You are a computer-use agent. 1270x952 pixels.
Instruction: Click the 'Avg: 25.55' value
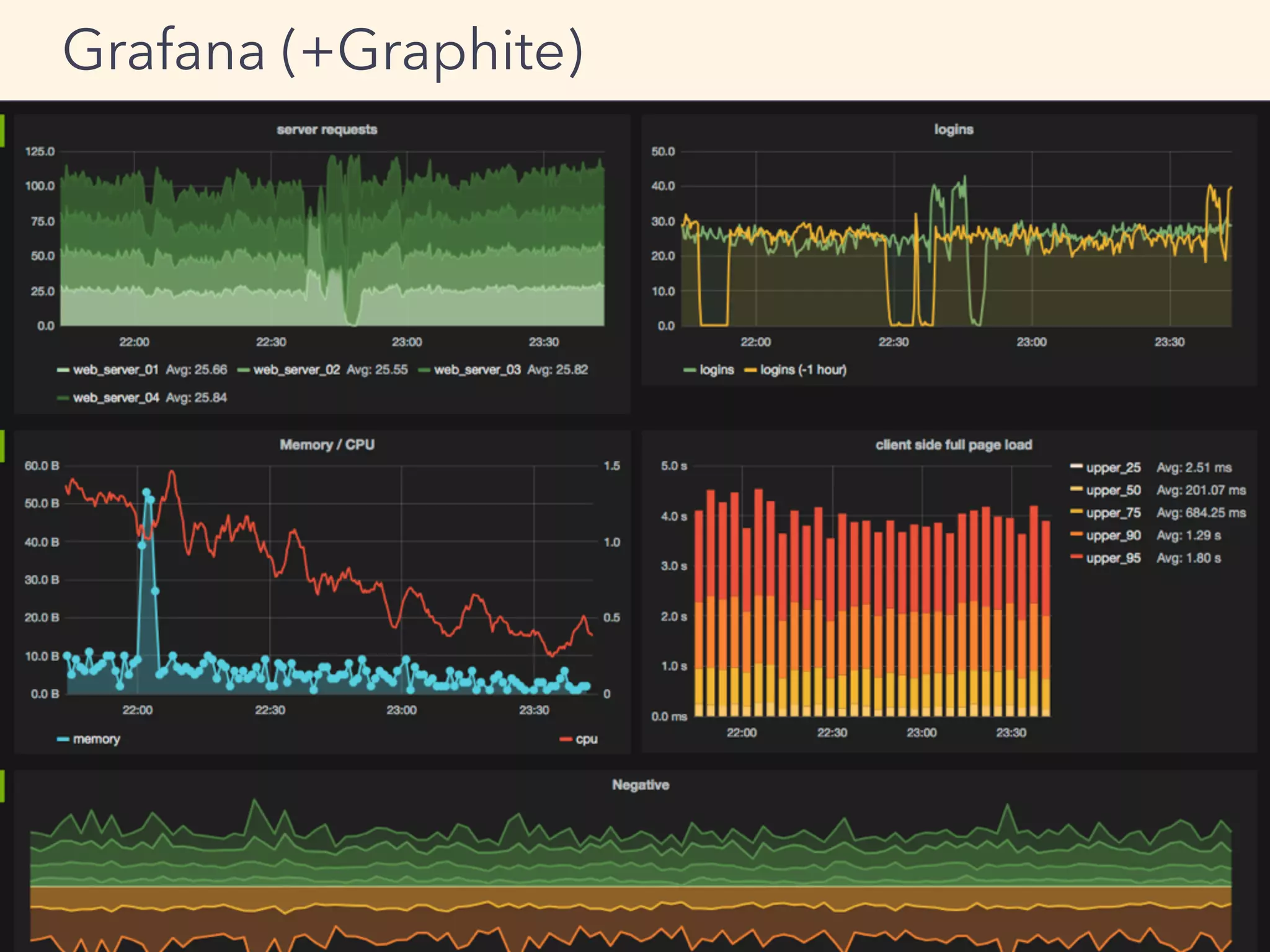377,369
